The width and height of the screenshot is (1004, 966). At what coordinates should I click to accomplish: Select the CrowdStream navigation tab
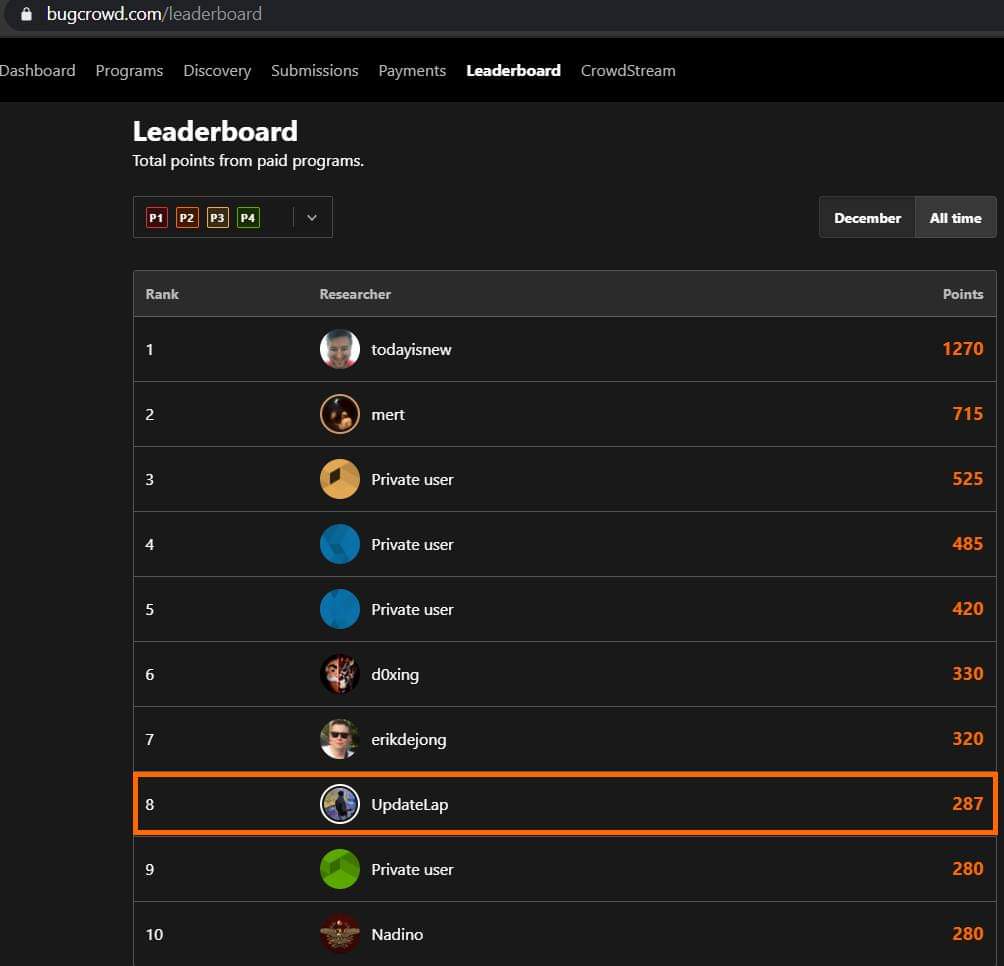point(628,70)
